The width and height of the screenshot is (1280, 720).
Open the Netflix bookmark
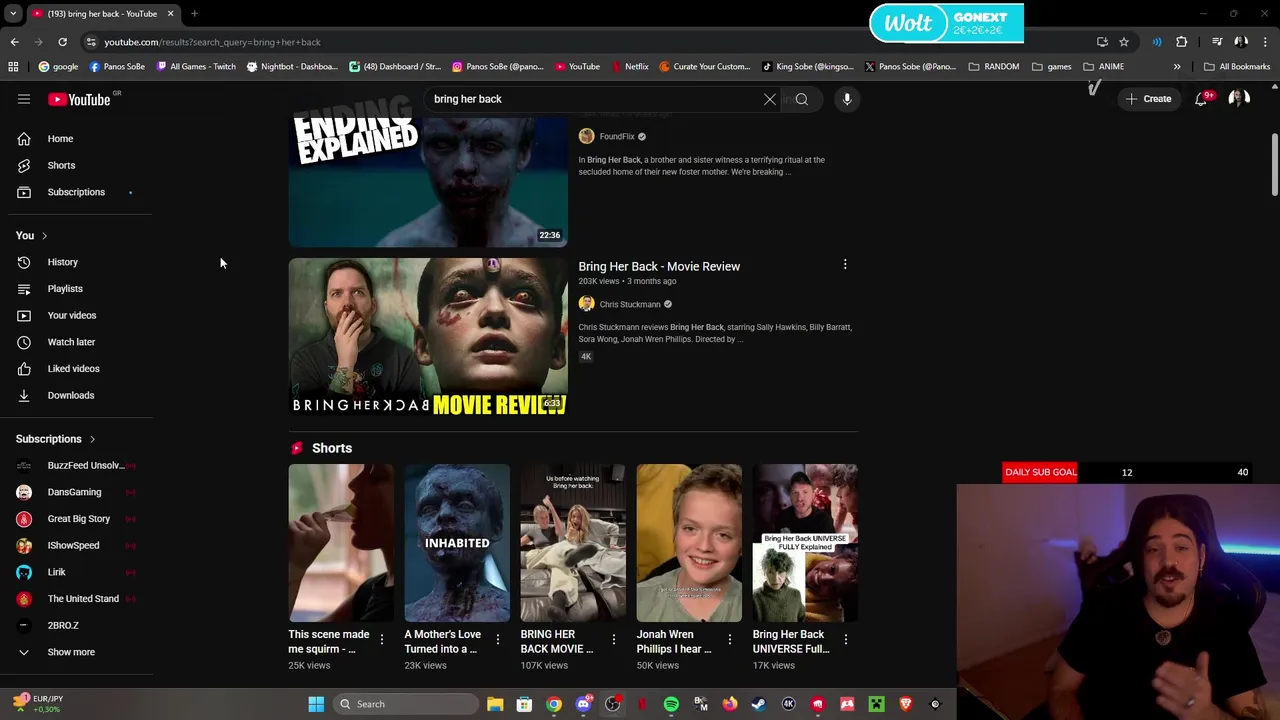tap(630, 67)
